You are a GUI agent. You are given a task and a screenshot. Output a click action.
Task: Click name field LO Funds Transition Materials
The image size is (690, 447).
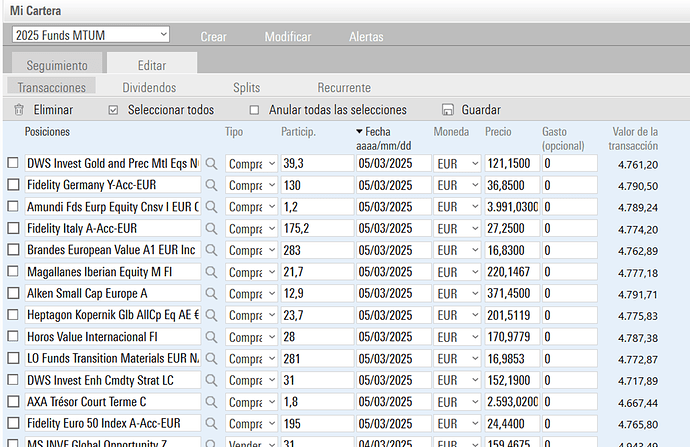(113, 358)
